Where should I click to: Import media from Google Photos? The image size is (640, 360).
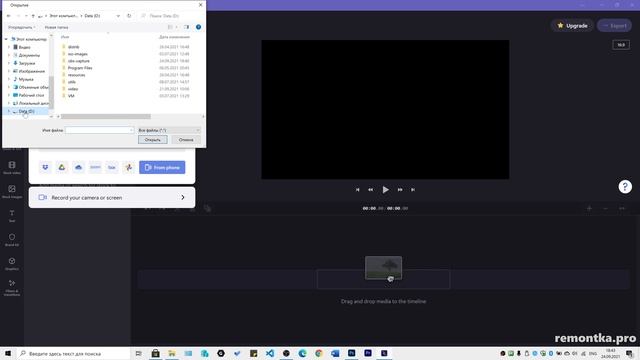click(x=129, y=167)
